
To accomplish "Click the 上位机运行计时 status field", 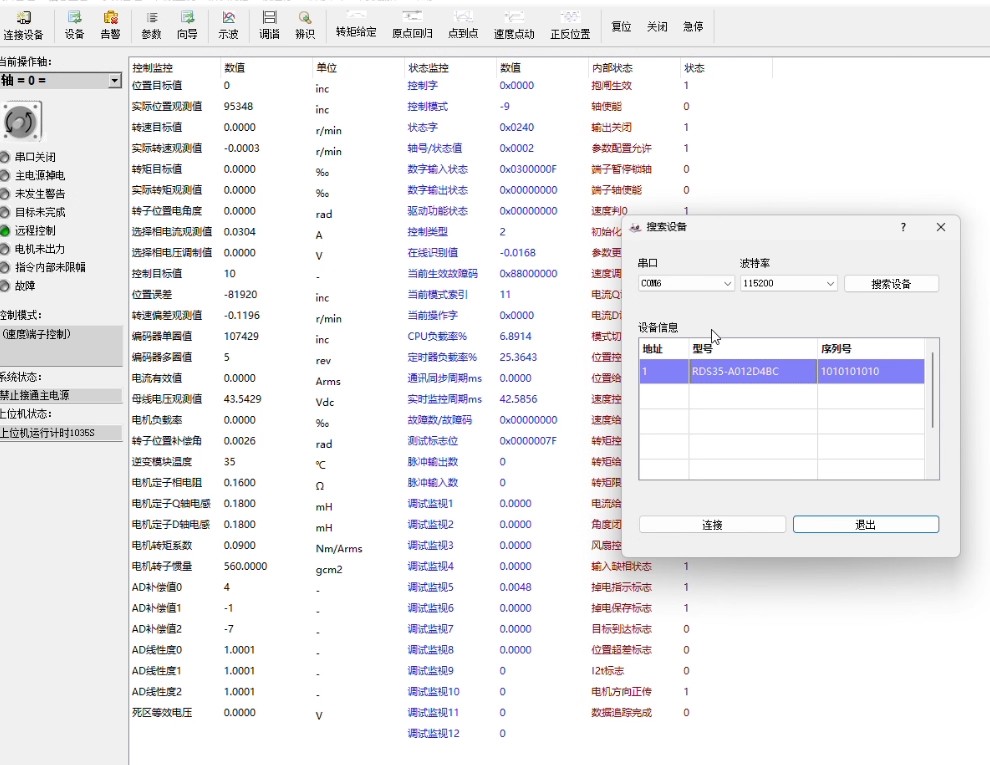I will [61, 433].
